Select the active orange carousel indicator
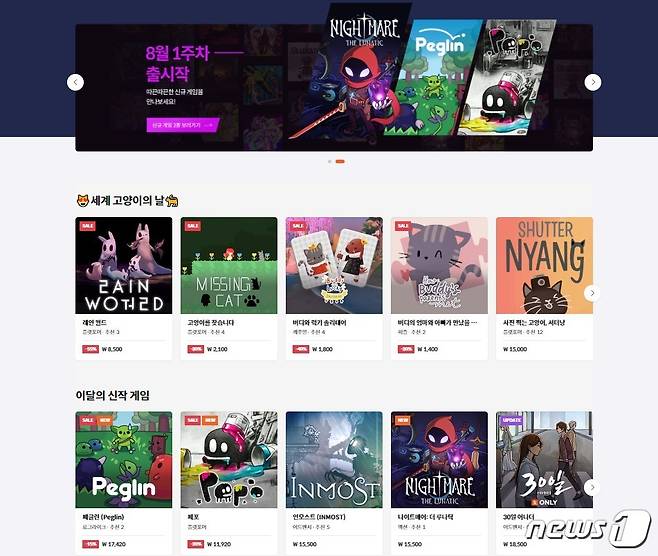Viewport: 658px width, 556px height. (x=340, y=162)
